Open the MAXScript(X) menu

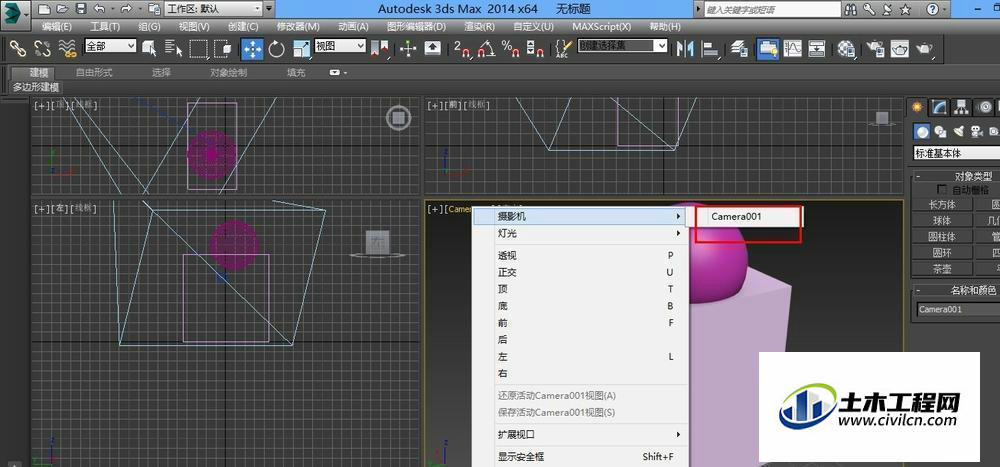point(601,27)
